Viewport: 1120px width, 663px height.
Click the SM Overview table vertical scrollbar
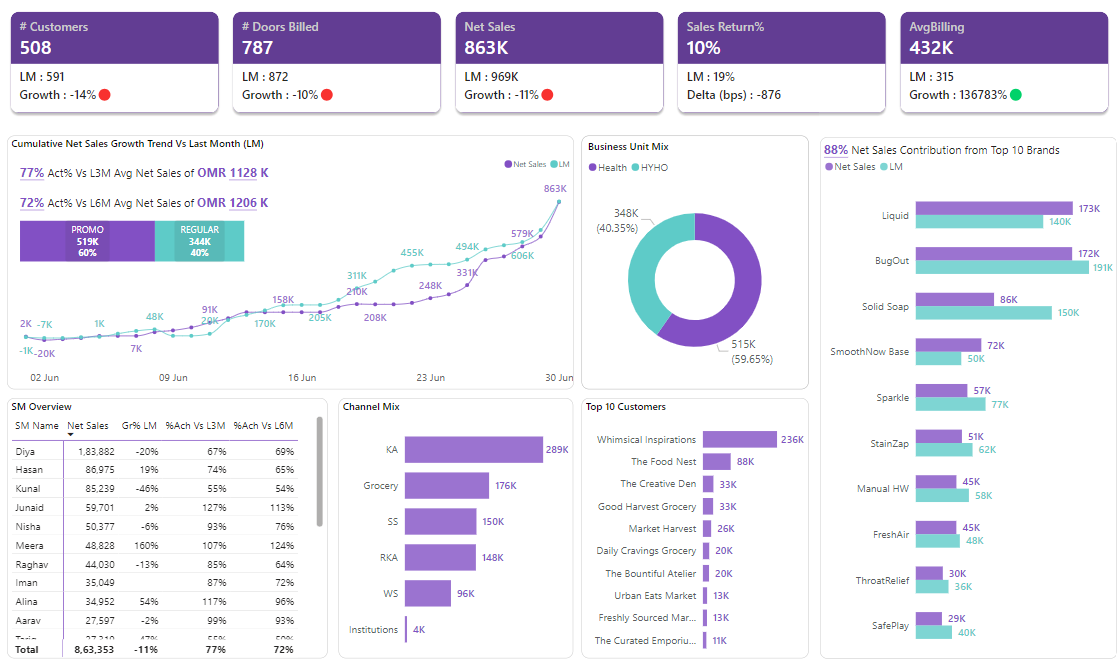pyautogui.click(x=320, y=470)
